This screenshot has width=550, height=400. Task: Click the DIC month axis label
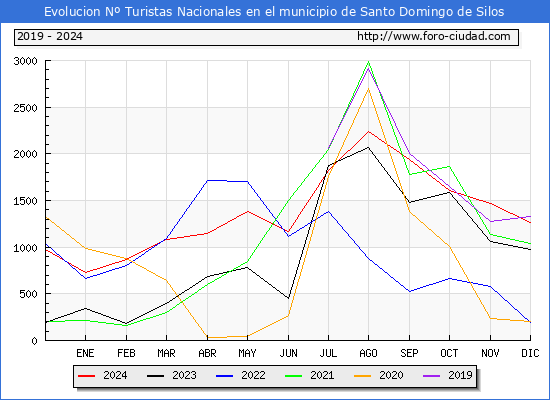[530, 353]
